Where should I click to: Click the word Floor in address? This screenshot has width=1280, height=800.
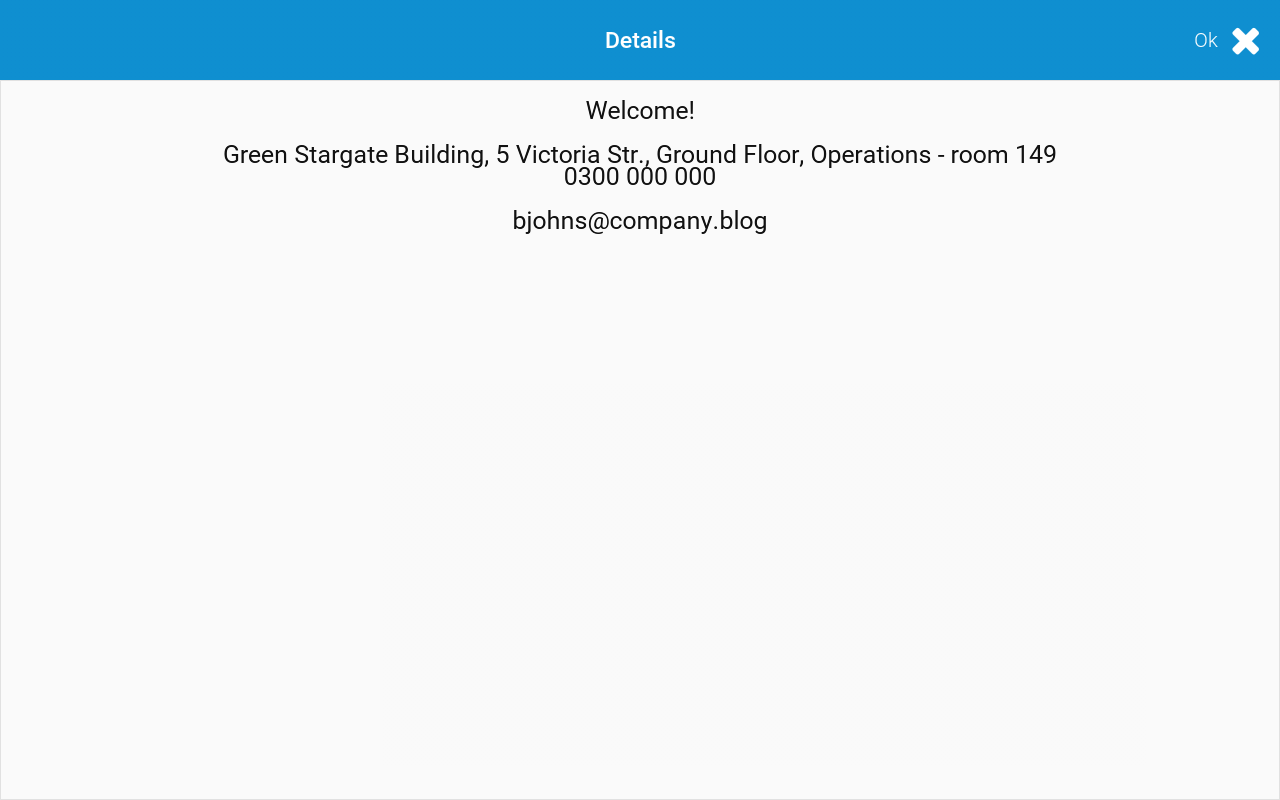[x=772, y=155]
